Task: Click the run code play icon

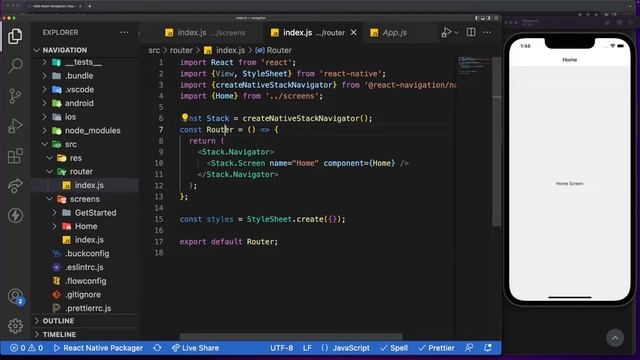Action: pyautogui.click(x=446, y=32)
